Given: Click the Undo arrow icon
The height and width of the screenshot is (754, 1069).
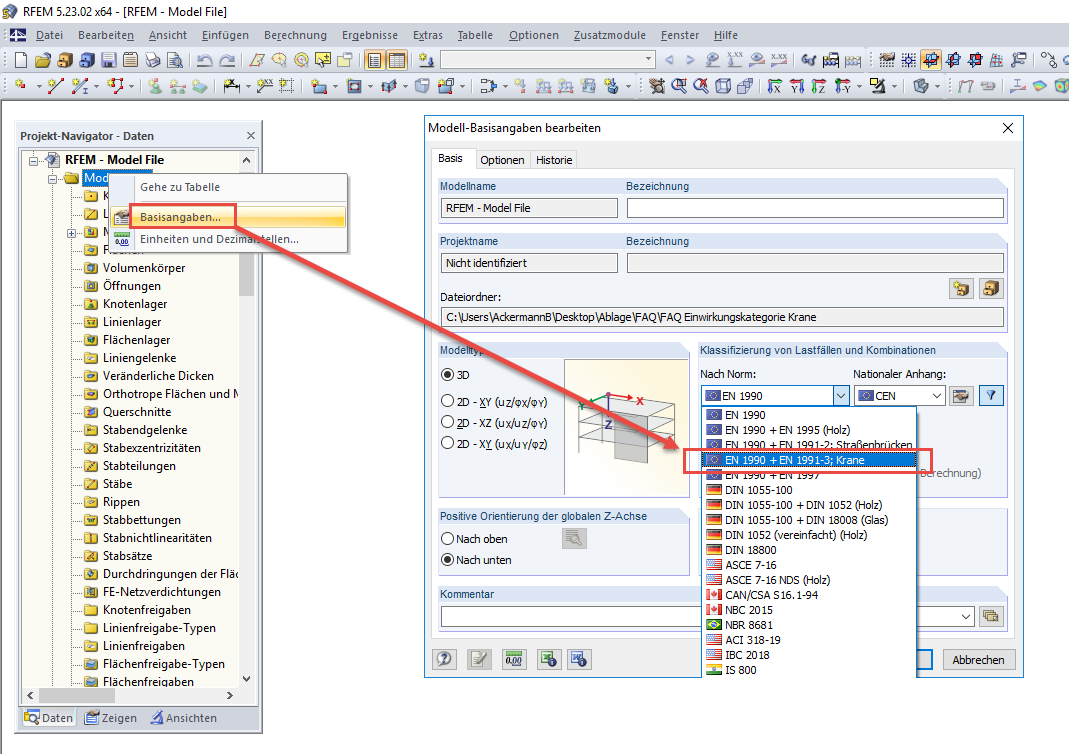Looking at the screenshot, I should [204, 60].
